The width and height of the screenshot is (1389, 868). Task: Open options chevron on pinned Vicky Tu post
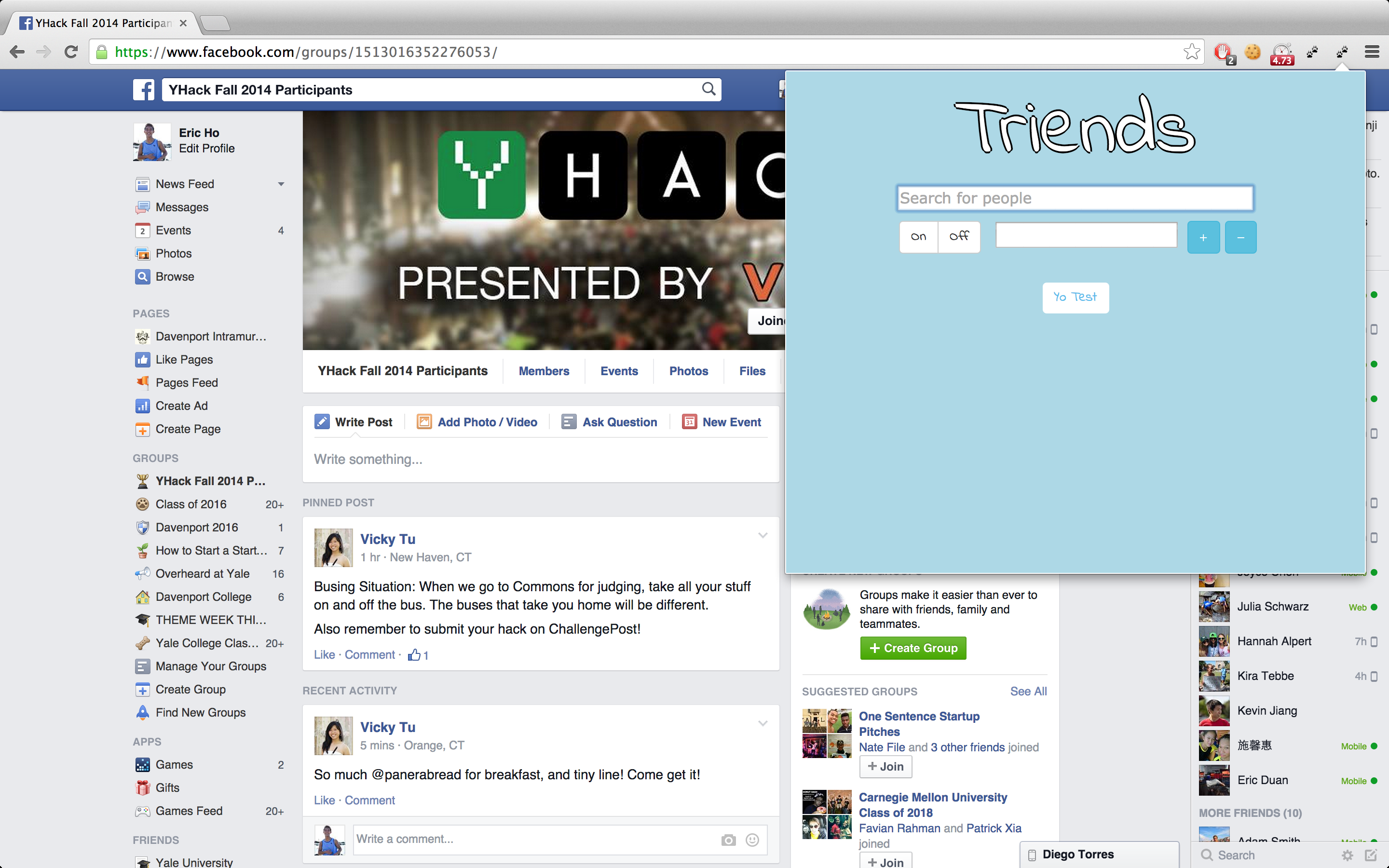[763, 535]
